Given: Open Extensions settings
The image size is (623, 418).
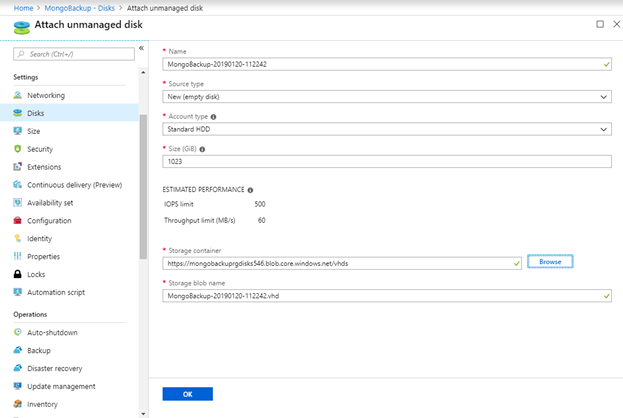Looking at the screenshot, I should click(x=44, y=167).
